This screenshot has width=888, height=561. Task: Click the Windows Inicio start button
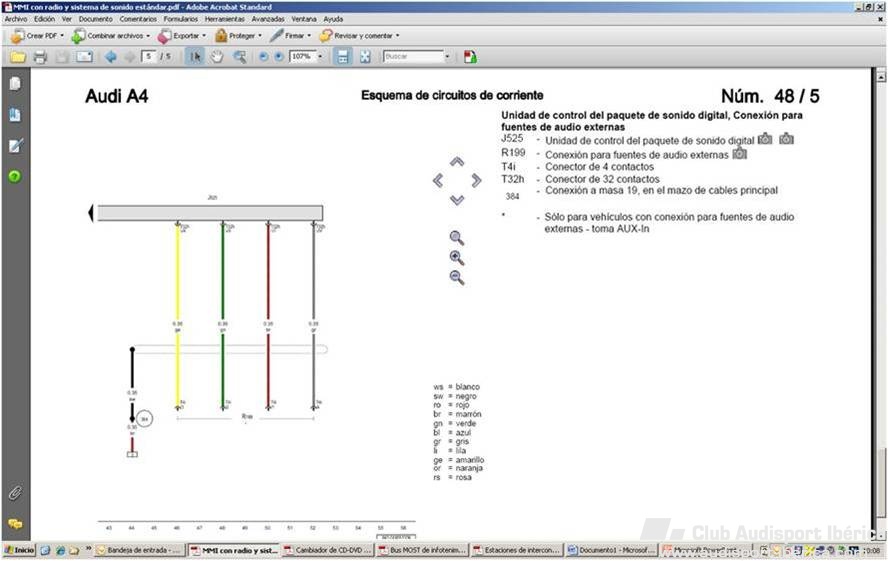(19, 550)
